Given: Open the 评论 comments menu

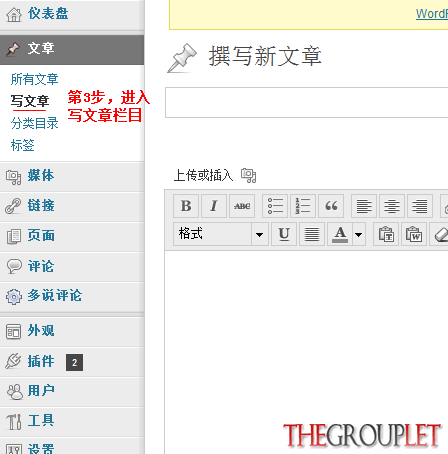Looking at the screenshot, I should (x=72, y=267).
